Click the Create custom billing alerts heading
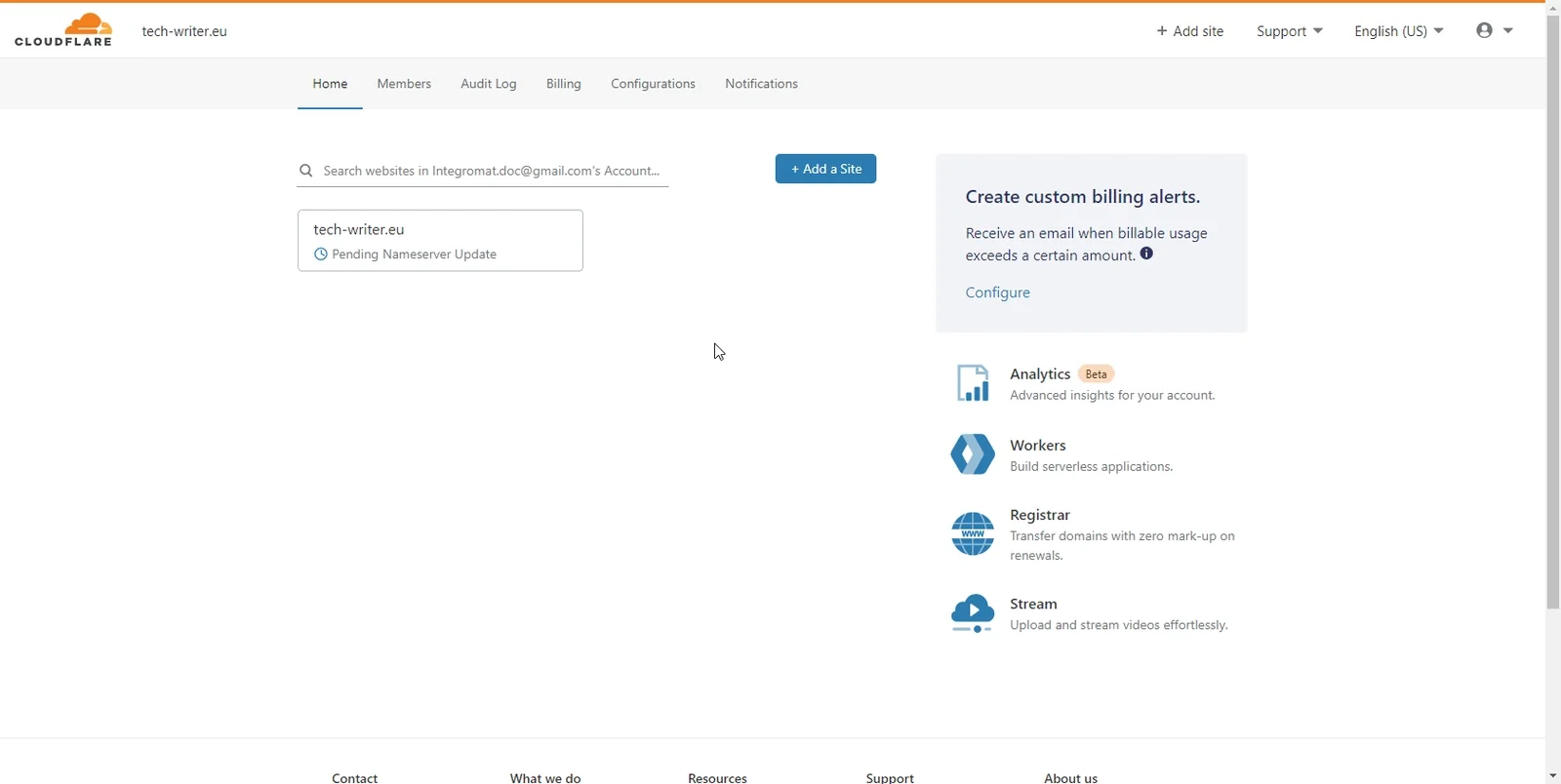Screen dimensions: 1561x784 1083,197
